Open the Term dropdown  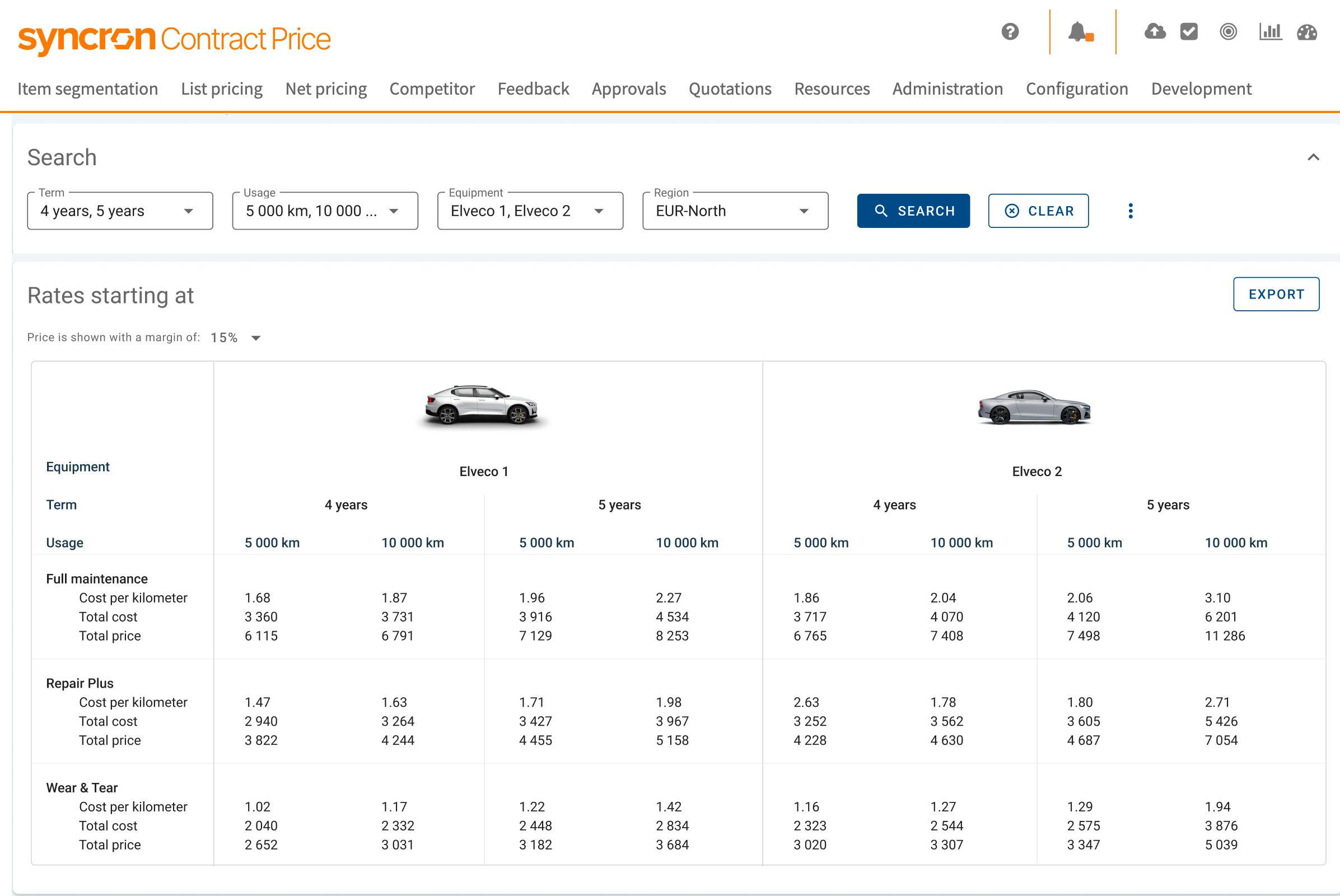click(x=120, y=211)
